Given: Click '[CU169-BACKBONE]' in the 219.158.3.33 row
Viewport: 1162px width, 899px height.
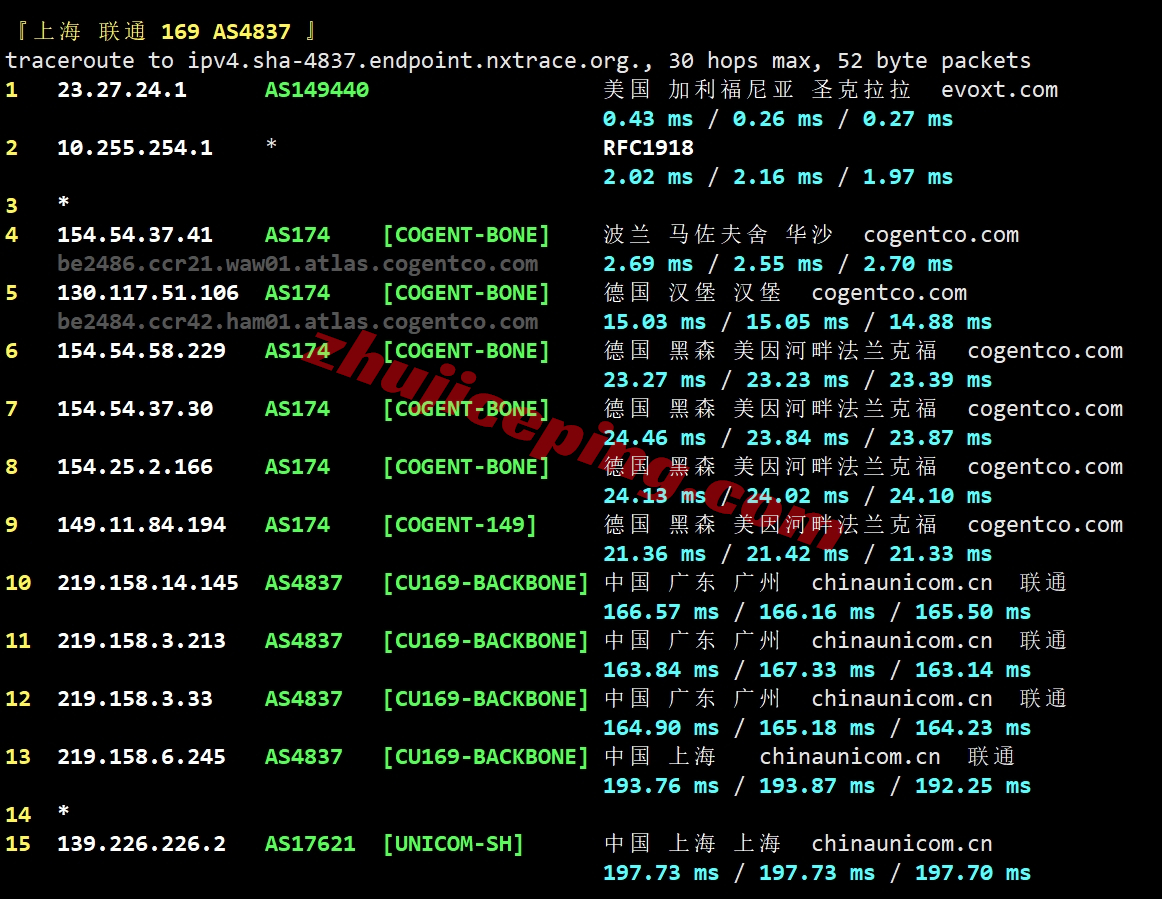Looking at the screenshot, I should (485, 699).
